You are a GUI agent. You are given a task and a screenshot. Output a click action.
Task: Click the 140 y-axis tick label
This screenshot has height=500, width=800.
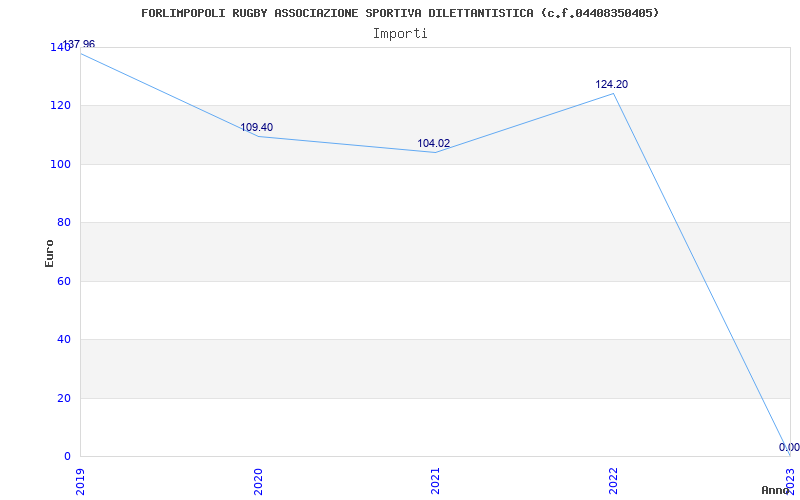coord(60,47)
